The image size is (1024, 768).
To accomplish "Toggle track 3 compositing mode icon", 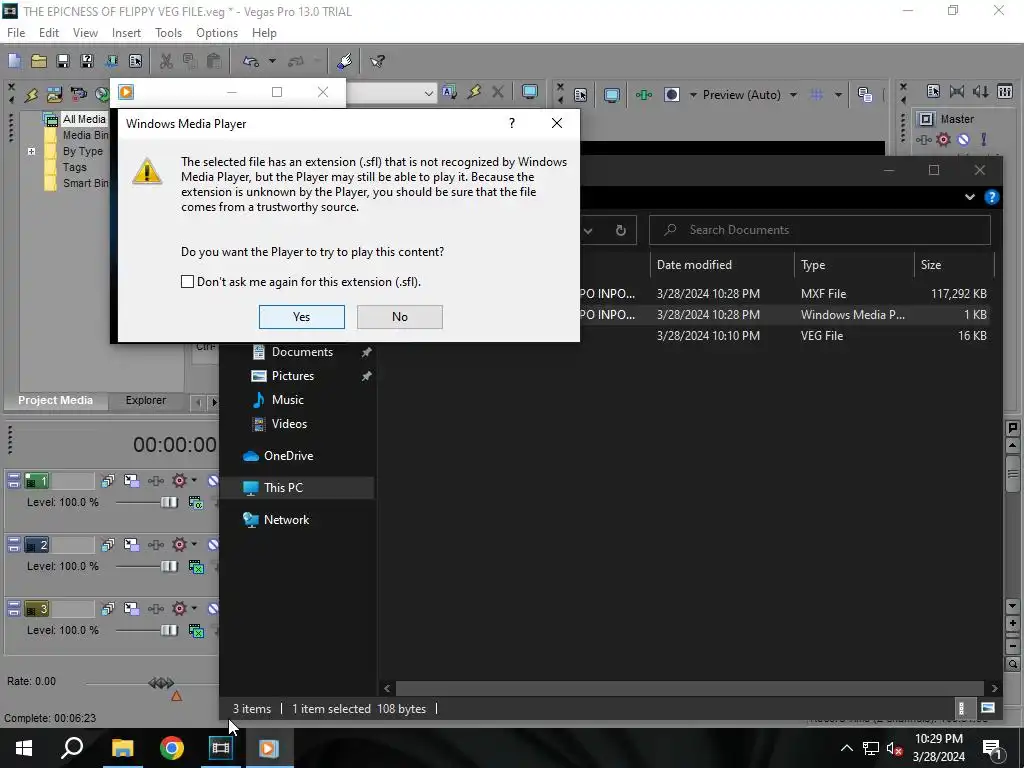I will (x=196, y=631).
